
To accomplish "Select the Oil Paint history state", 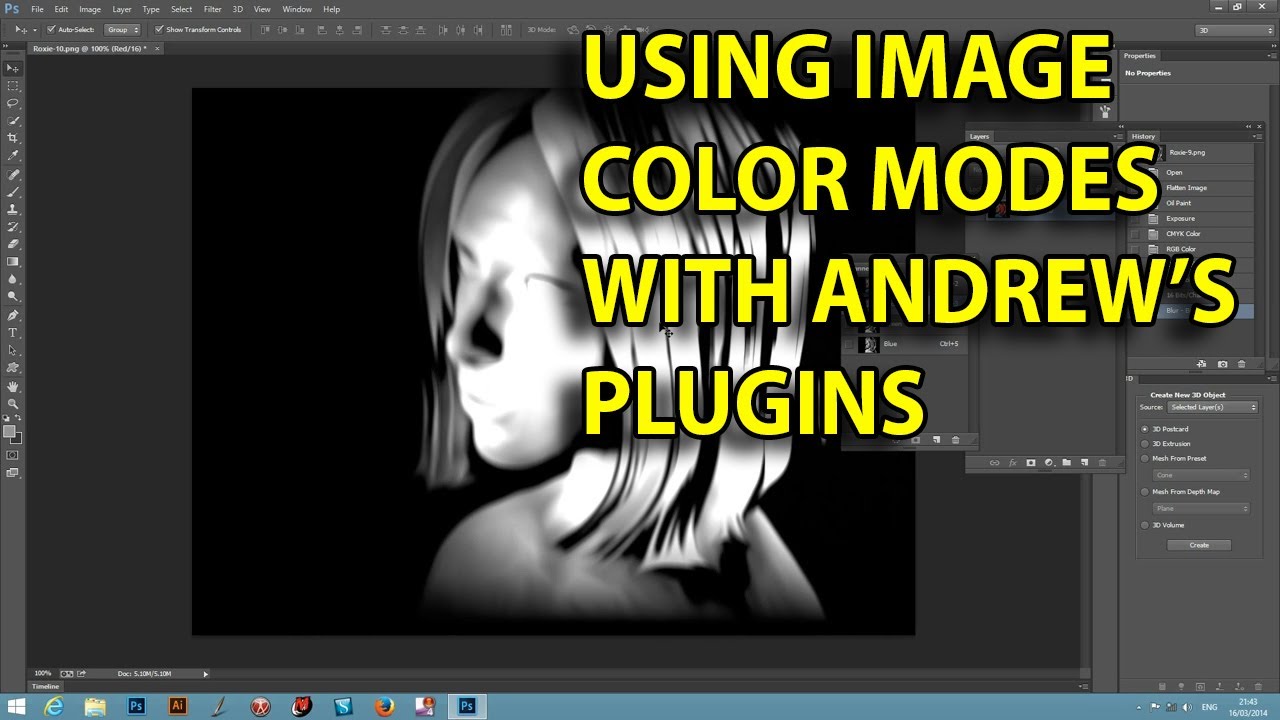I will tap(1191, 203).
